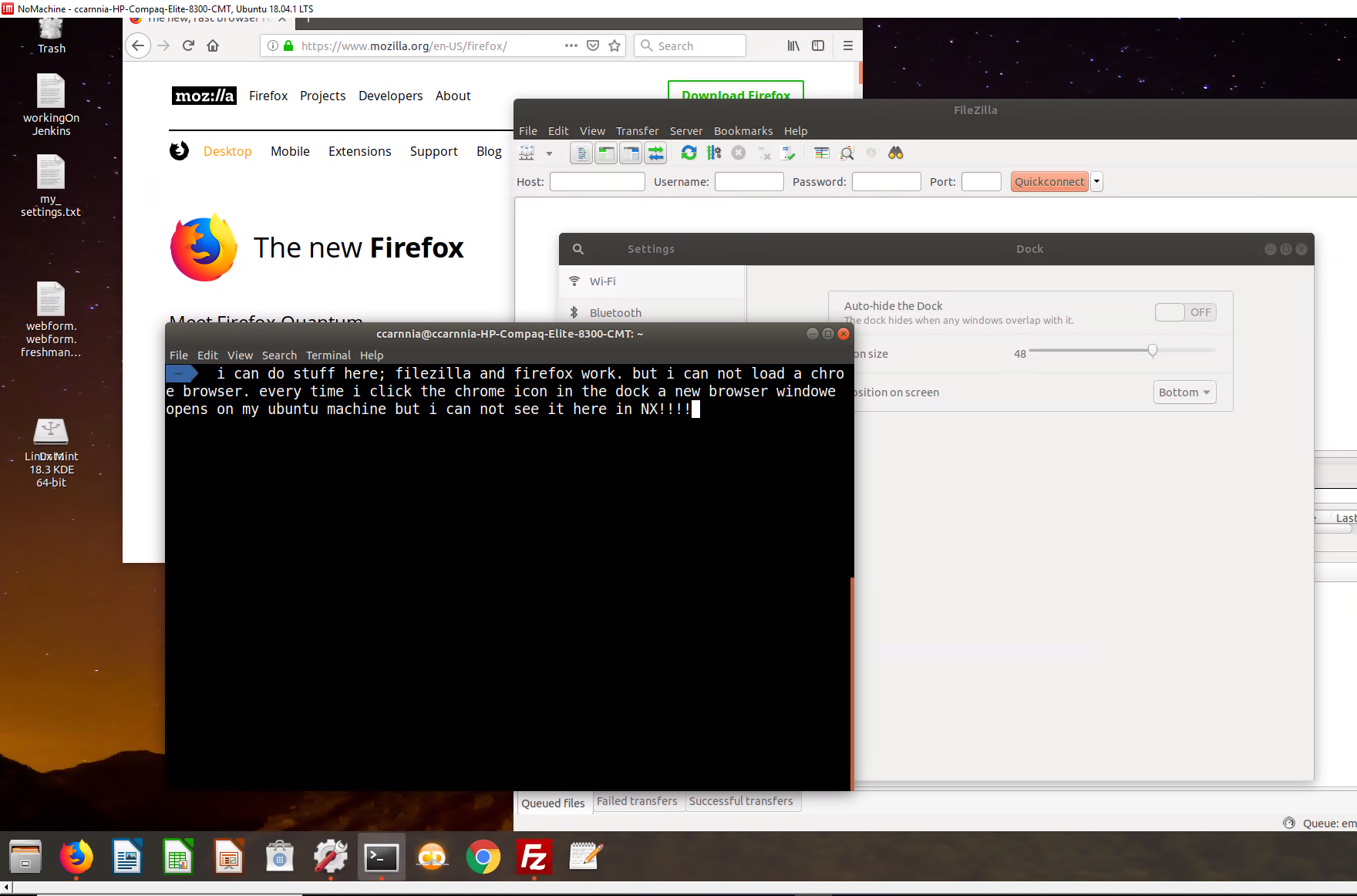Open Site Manager dropdown arrow in FileZilla

tap(549, 153)
